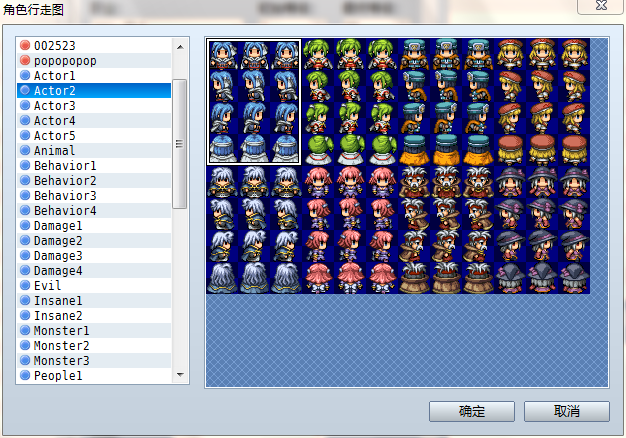Image resolution: width=626 pixels, height=438 pixels.
Task: Pick the Animal character sheet
Action: (94, 151)
